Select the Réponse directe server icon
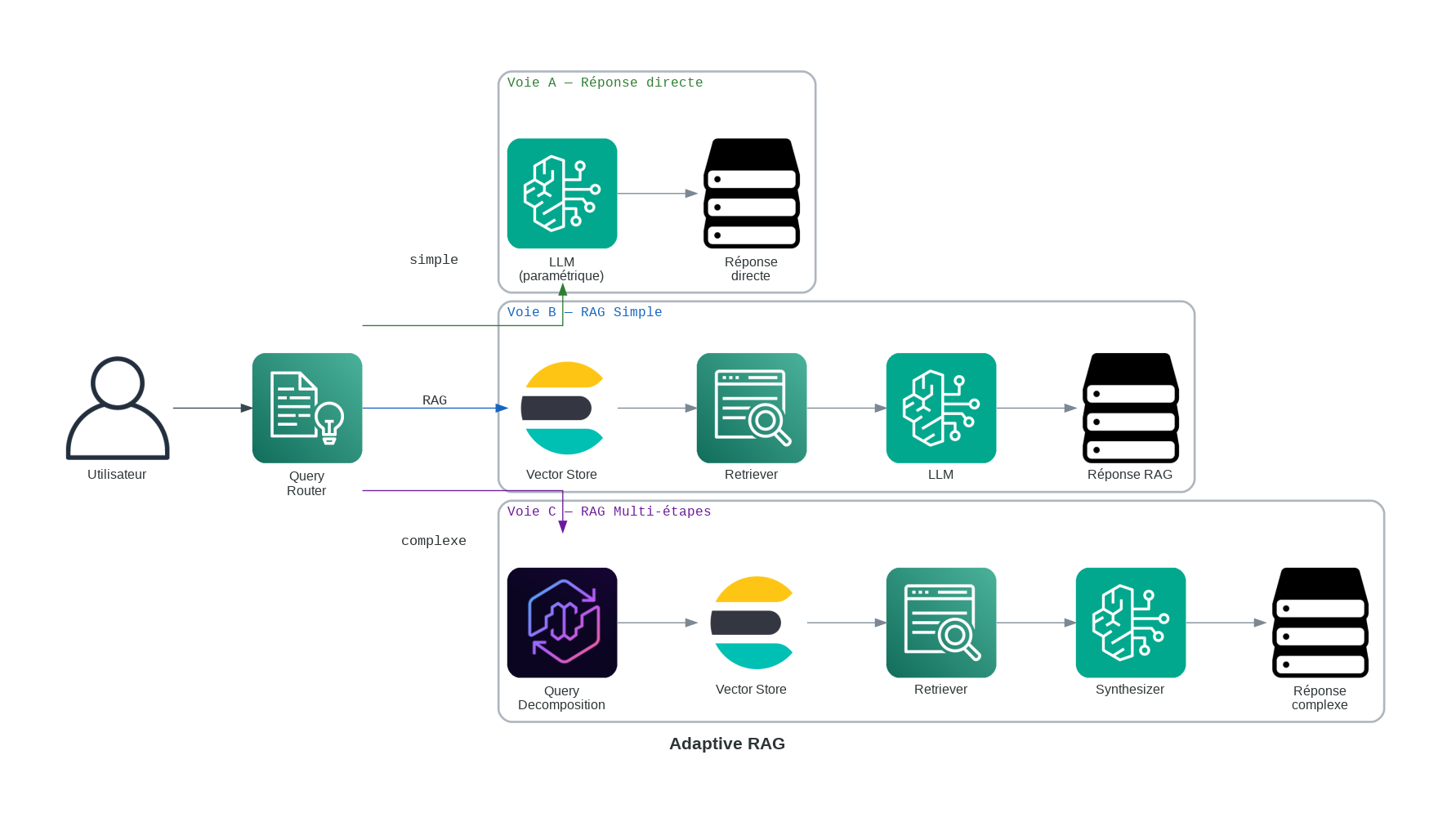This screenshot has width=1456, height=822. pos(751,194)
